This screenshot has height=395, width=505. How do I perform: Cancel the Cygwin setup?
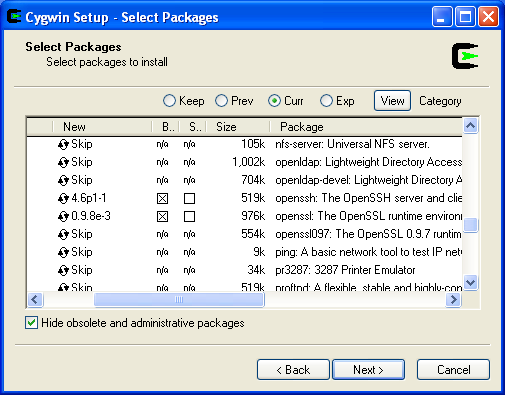(x=453, y=370)
